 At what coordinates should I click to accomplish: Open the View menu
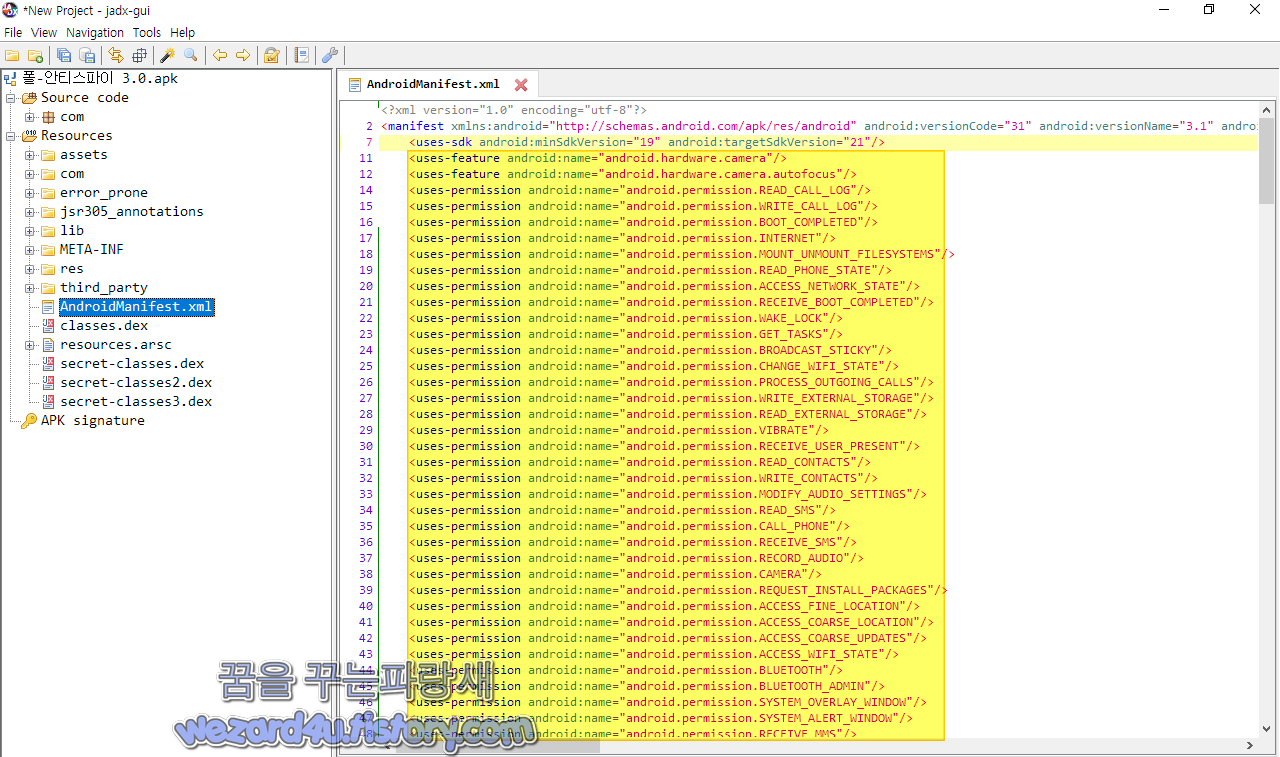click(x=44, y=32)
